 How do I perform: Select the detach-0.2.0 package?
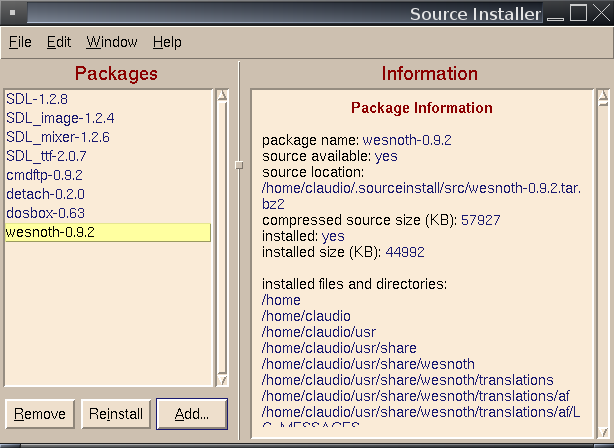coord(45,194)
